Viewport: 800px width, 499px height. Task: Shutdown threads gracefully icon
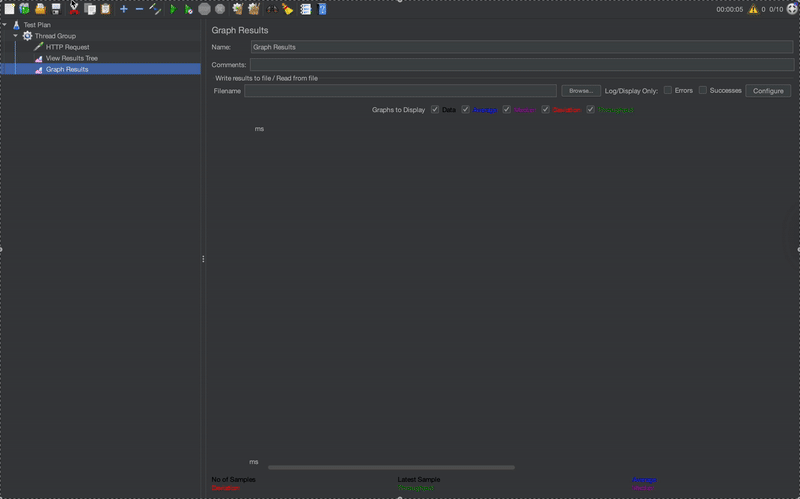click(220, 9)
